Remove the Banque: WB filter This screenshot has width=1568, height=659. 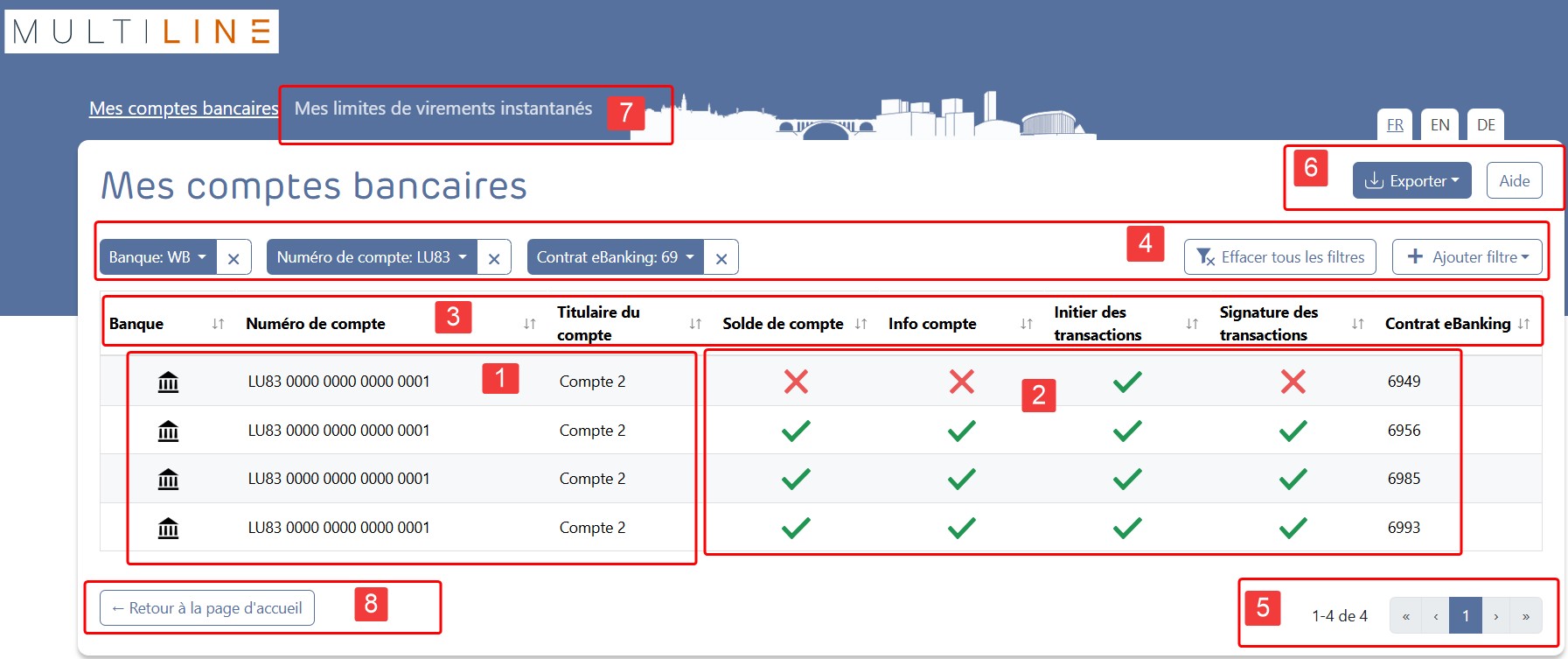pos(233,258)
